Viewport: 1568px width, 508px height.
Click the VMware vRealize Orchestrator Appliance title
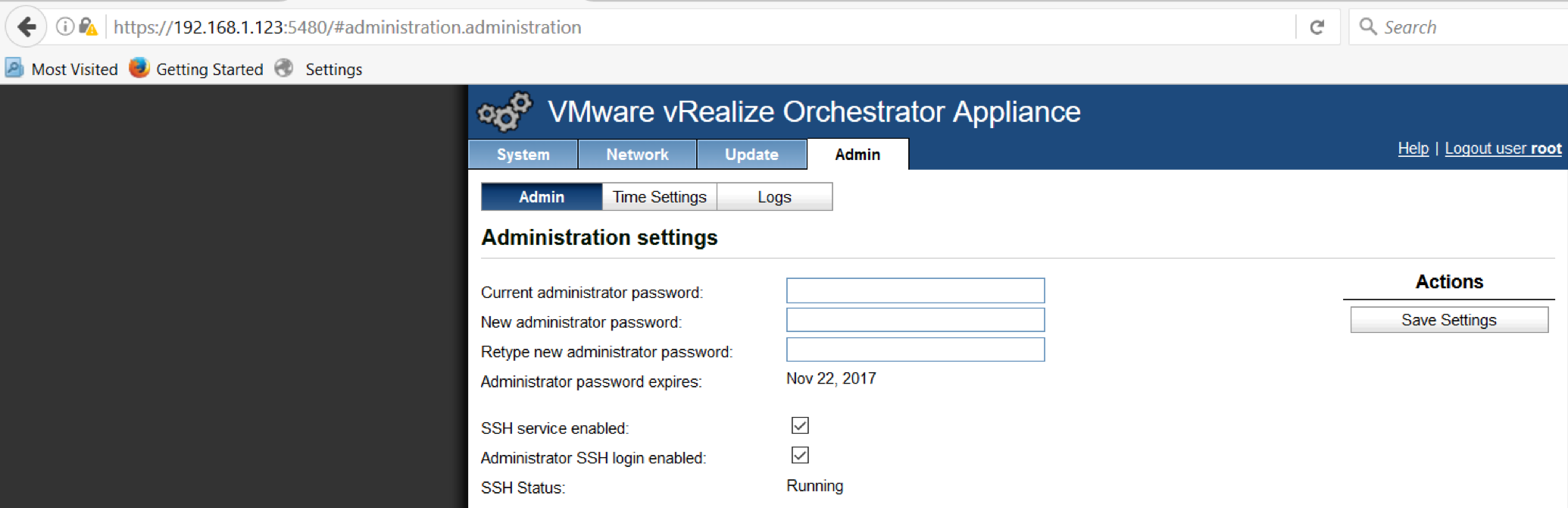pyautogui.click(x=814, y=111)
